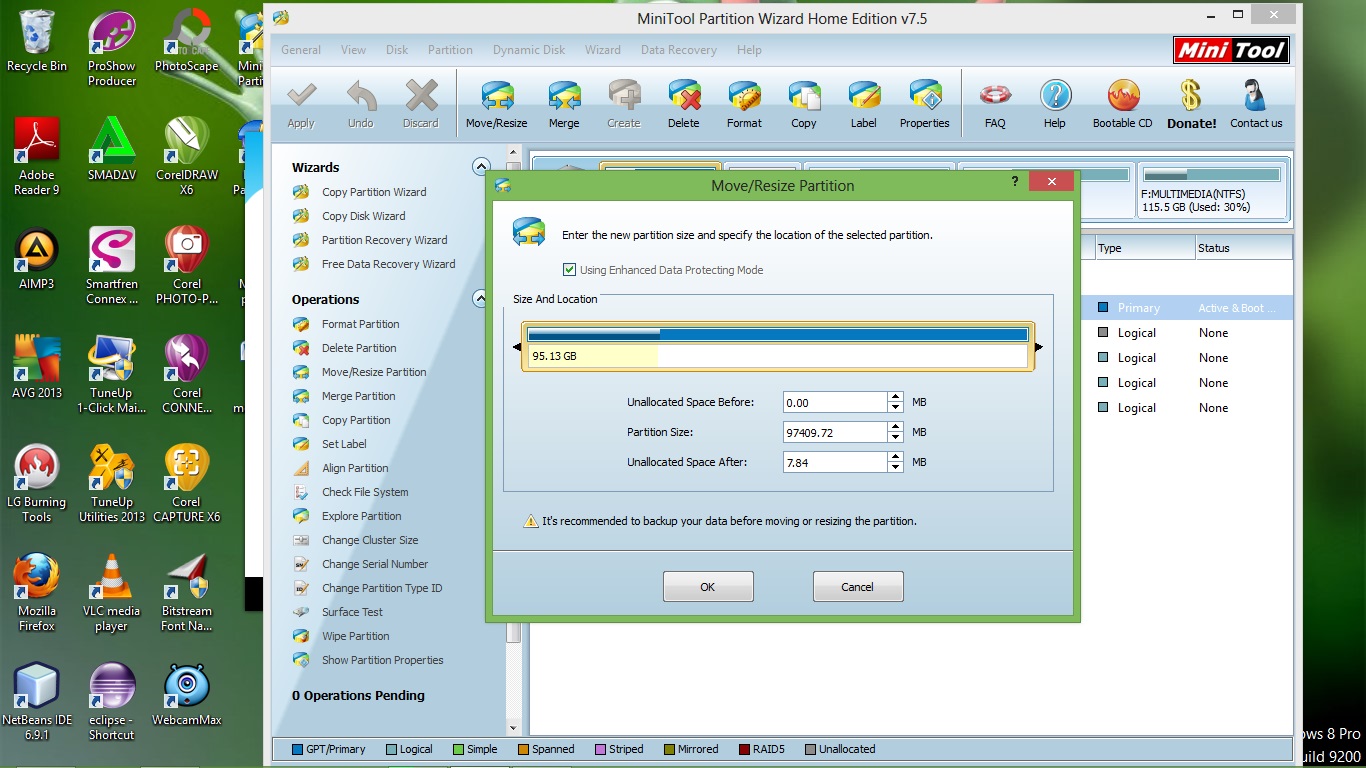Select the AIMP3 desktop icon

(37, 259)
